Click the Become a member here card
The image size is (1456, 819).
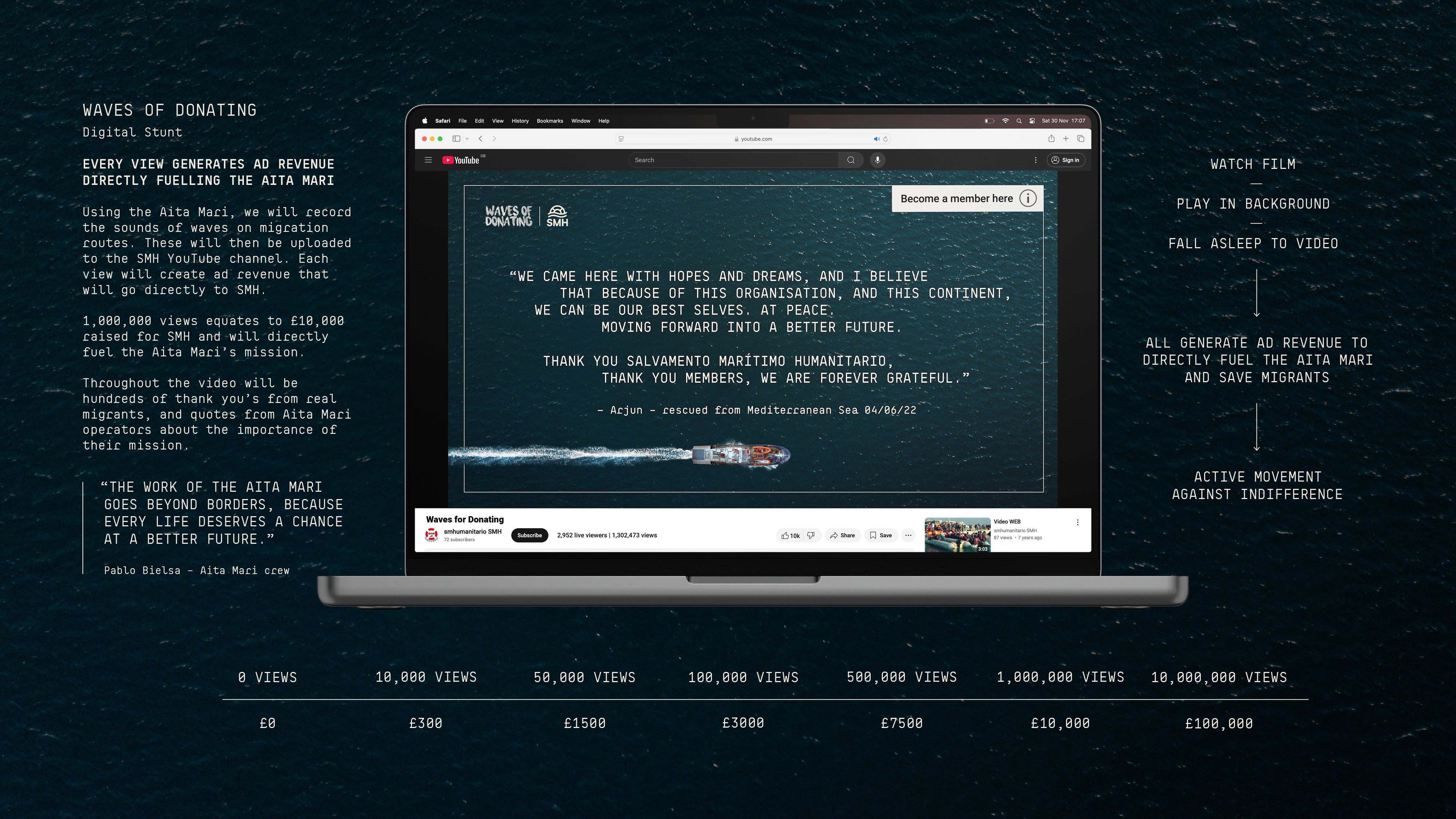click(x=968, y=198)
